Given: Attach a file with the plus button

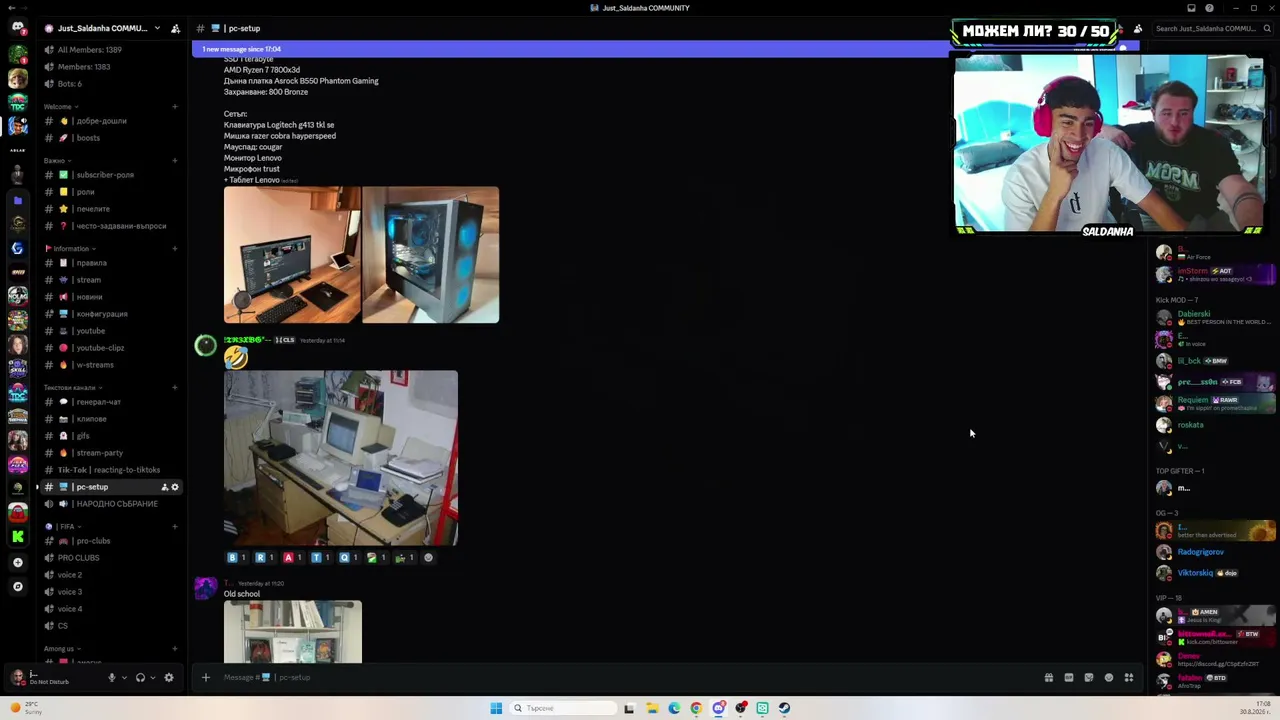Looking at the screenshot, I should click(206, 677).
